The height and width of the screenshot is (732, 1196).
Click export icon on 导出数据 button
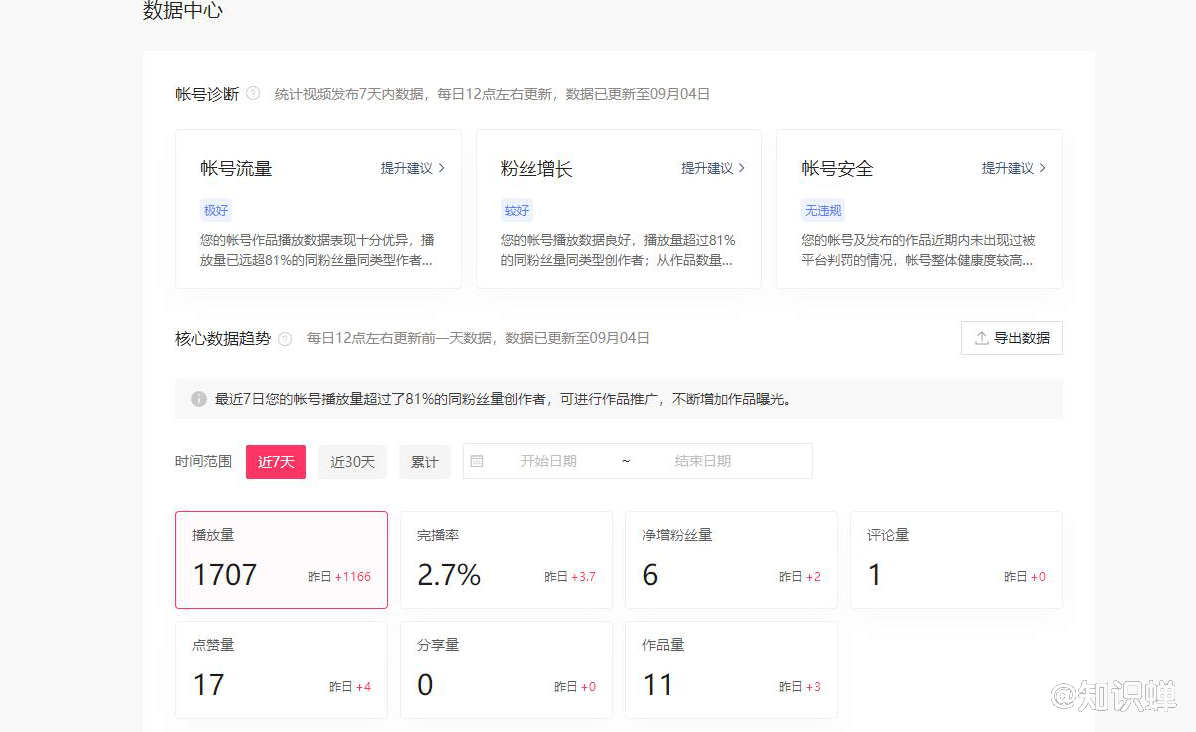[x=981, y=338]
